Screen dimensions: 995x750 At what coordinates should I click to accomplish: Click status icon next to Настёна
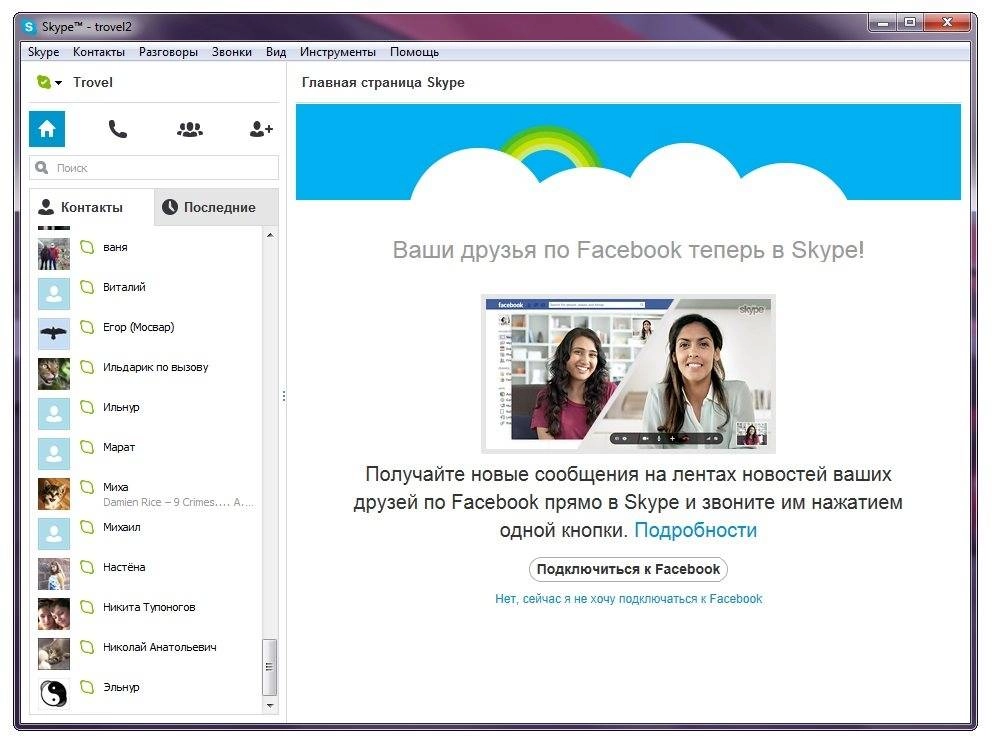(x=87, y=567)
